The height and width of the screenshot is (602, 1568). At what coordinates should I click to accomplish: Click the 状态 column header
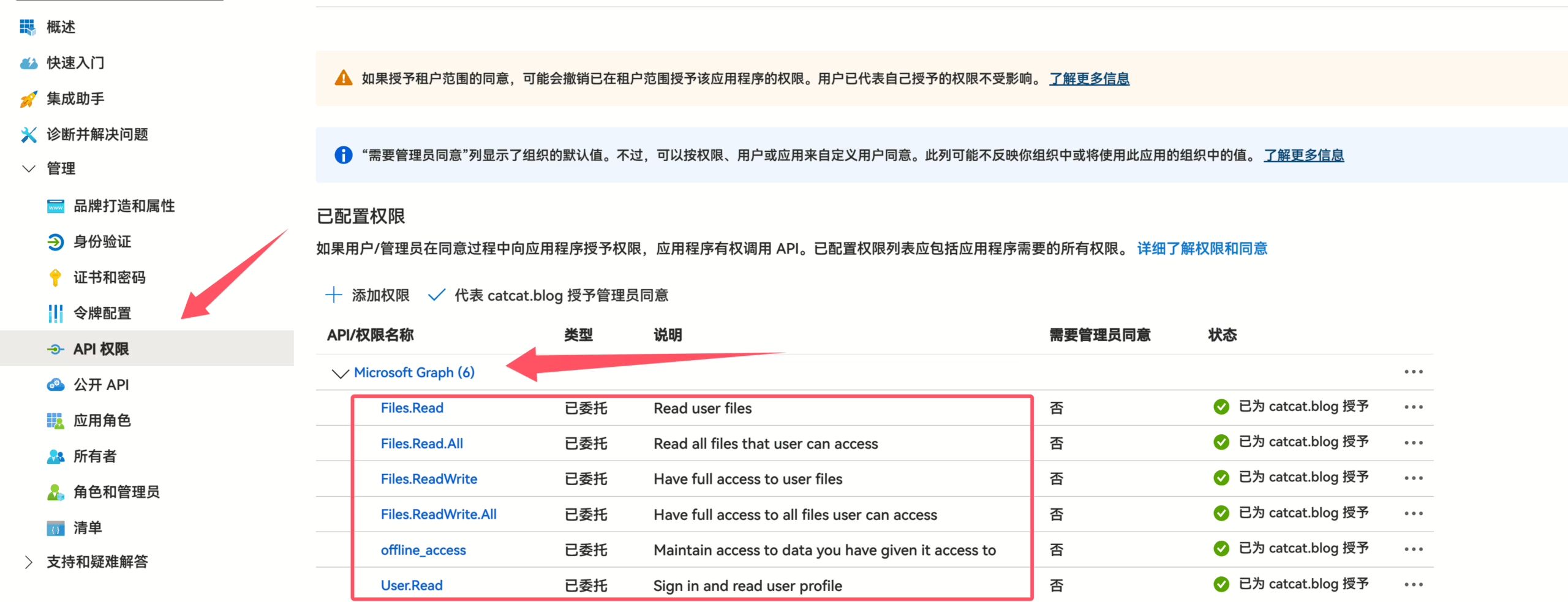click(1223, 335)
